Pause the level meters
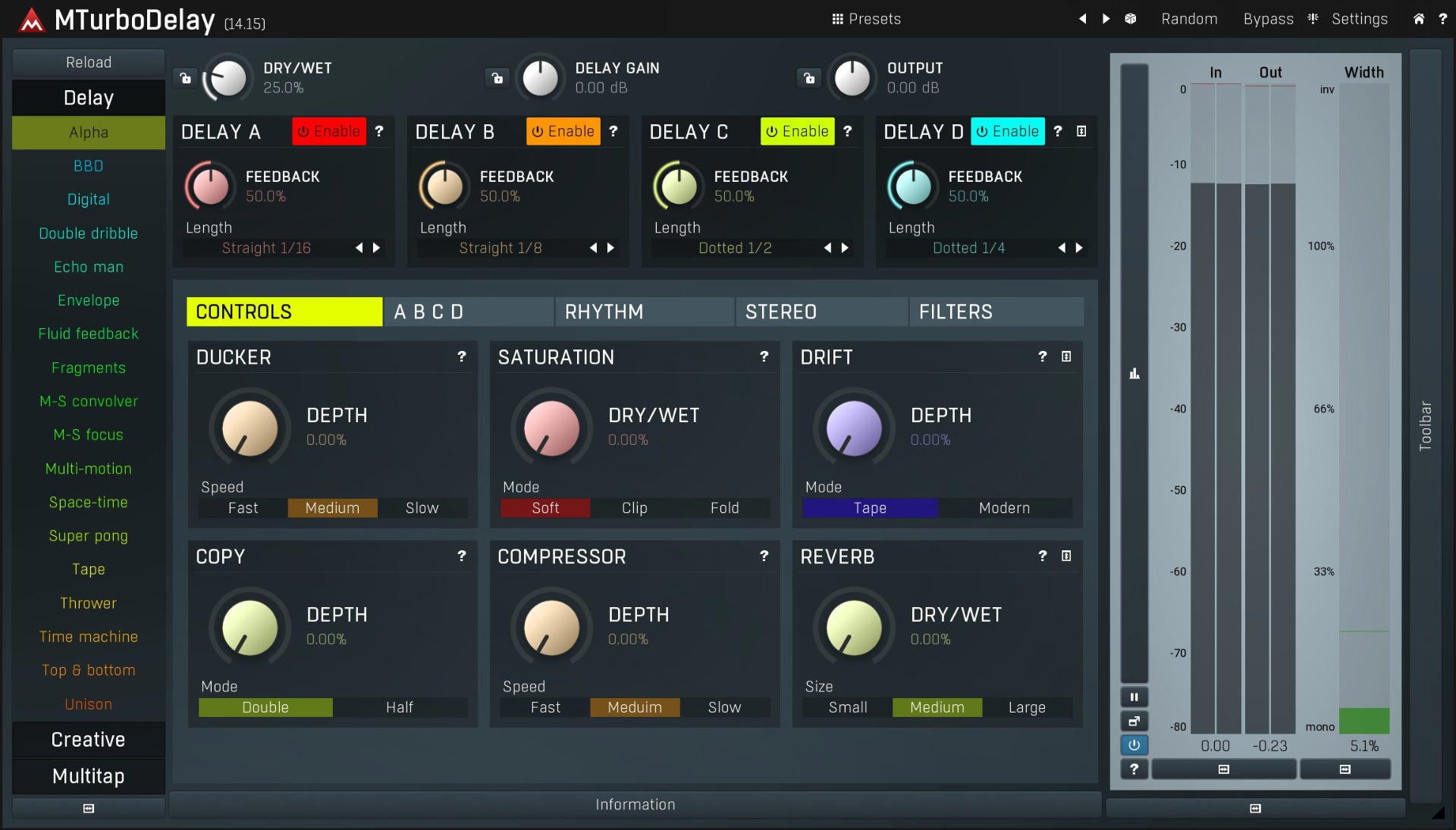The image size is (1456, 830). pyautogui.click(x=1134, y=697)
